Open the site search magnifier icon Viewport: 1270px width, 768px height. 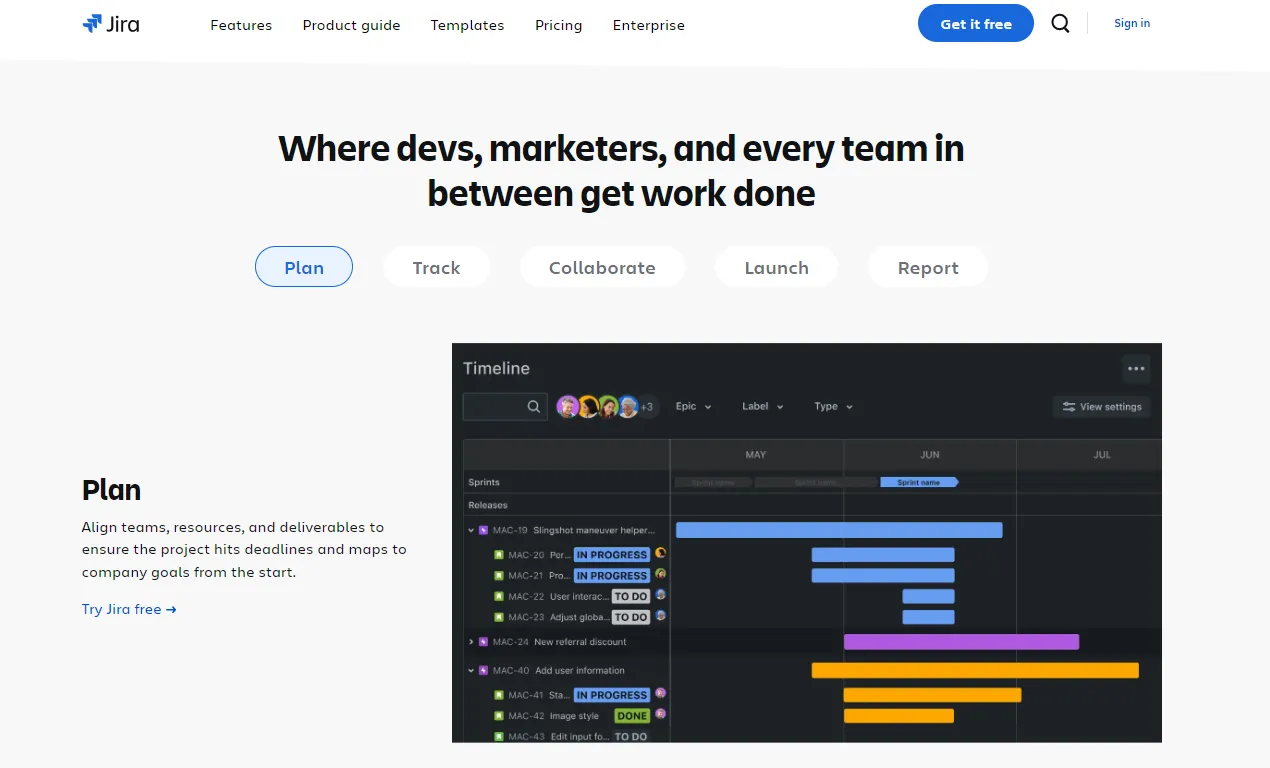[x=1060, y=24]
